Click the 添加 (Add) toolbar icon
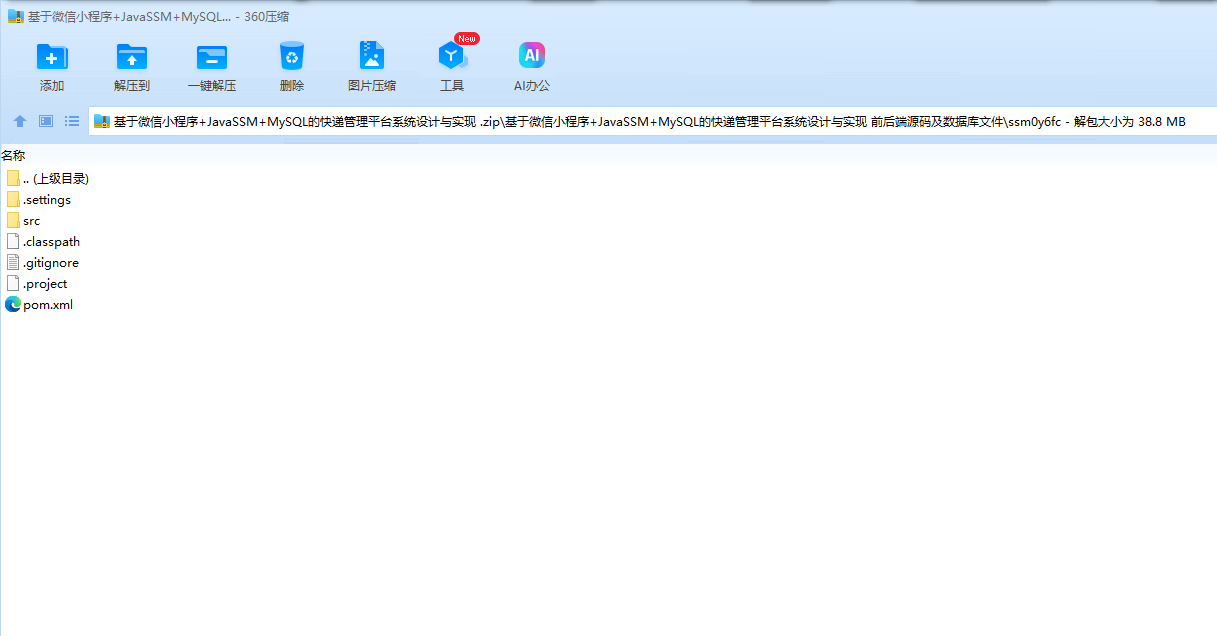 (x=52, y=56)
